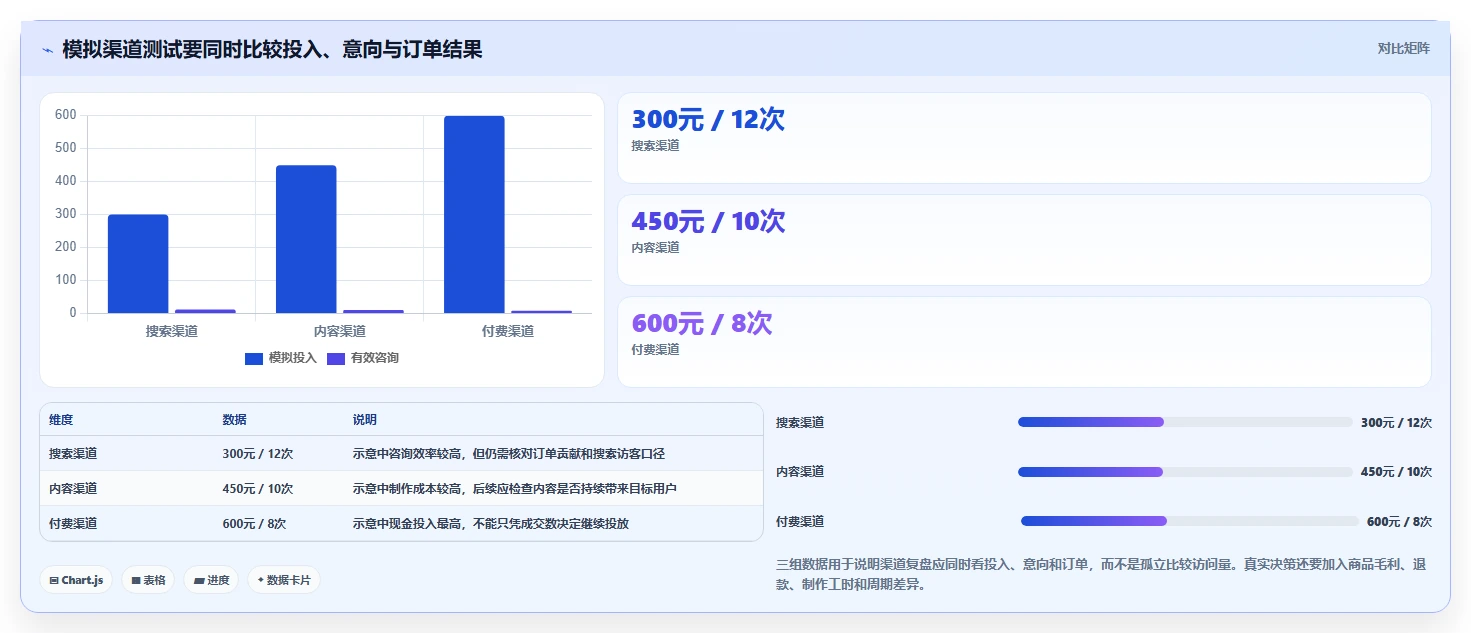Click the 说明 column header
The height and width of the screenshot is (633, 1471).
point(365,420)
